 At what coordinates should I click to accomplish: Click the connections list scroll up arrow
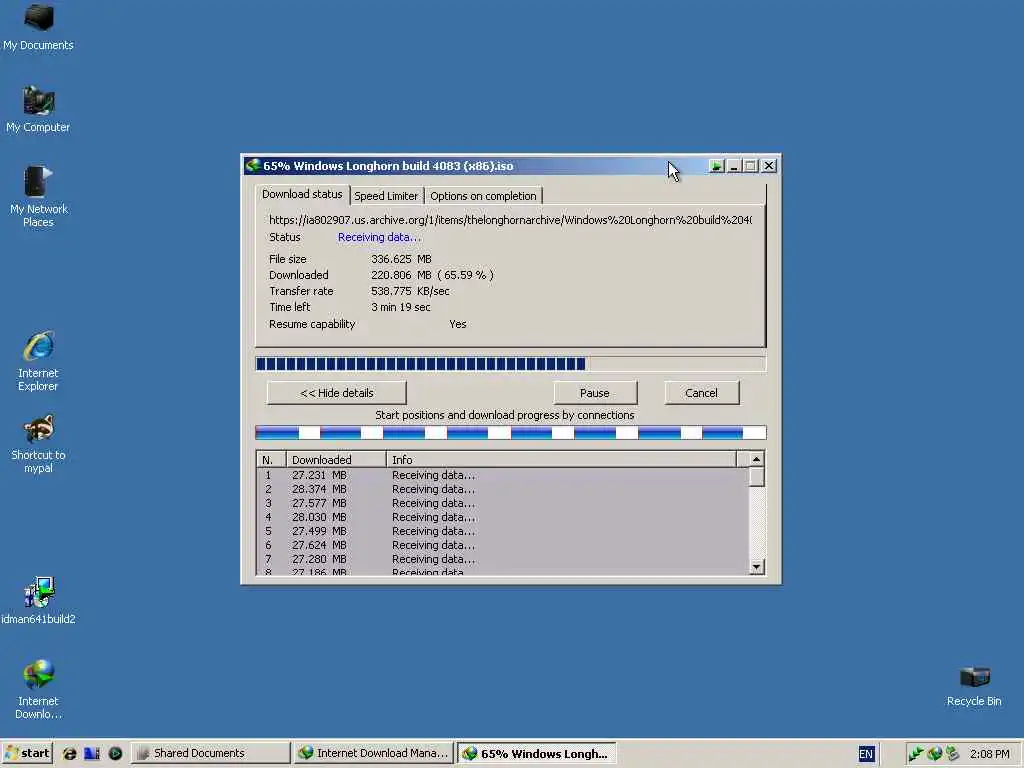point(756,459)
